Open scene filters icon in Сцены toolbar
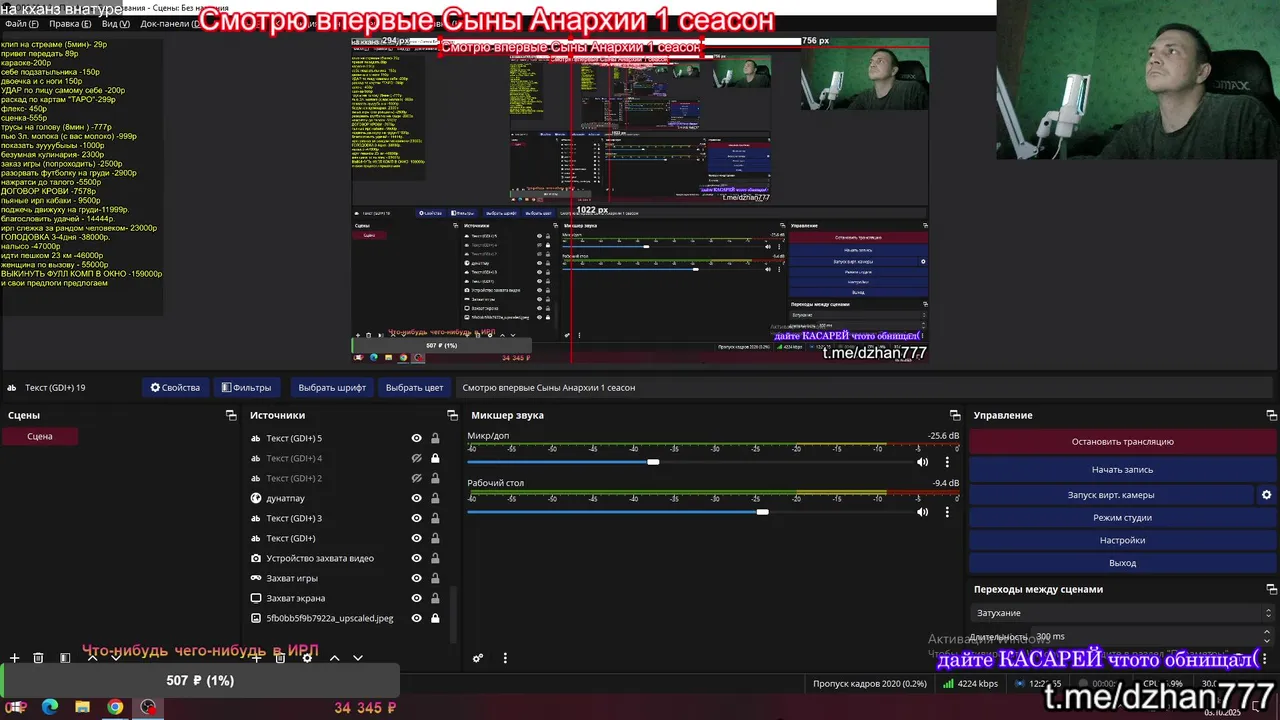This screenshot has width=1280, height=720. pos(65,658)
